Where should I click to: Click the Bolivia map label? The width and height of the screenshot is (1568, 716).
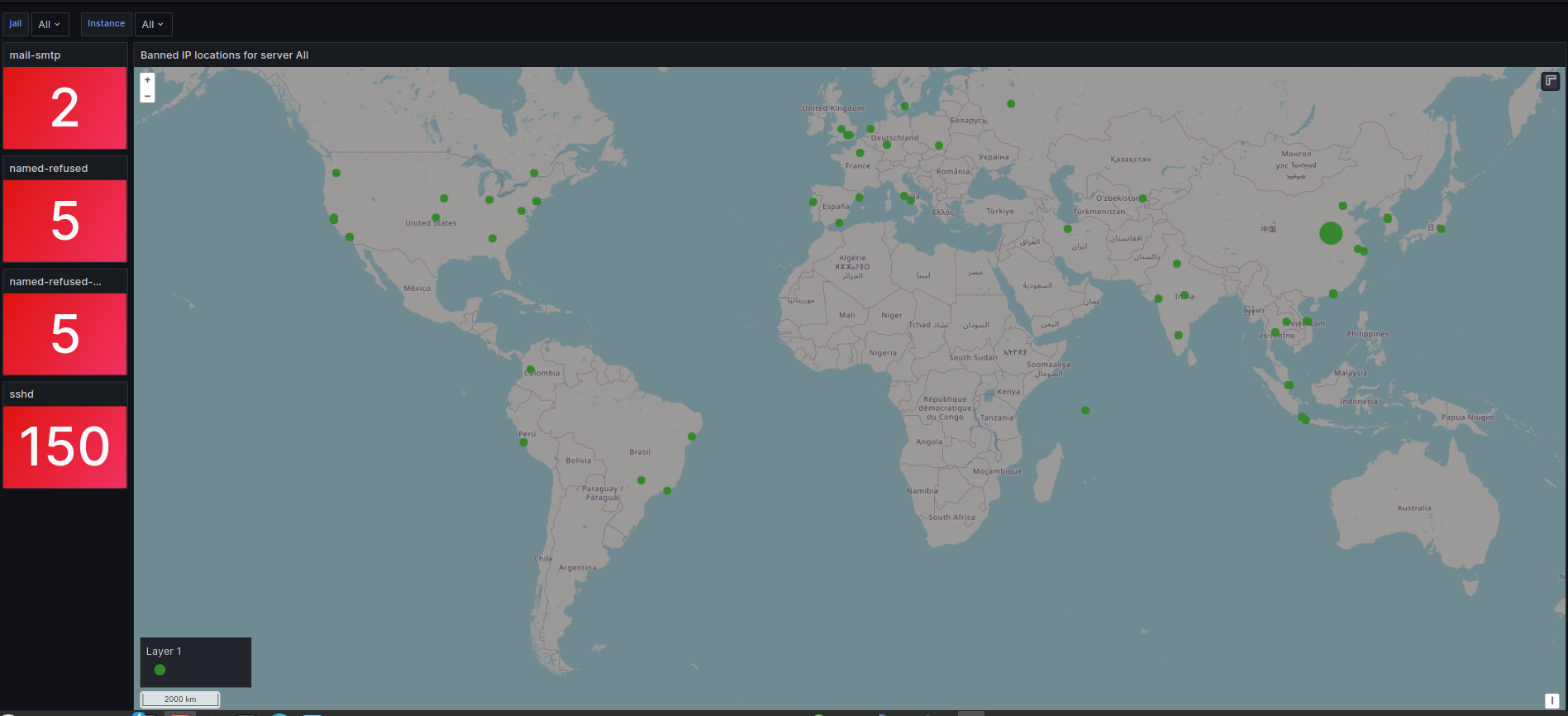point(579,461)
